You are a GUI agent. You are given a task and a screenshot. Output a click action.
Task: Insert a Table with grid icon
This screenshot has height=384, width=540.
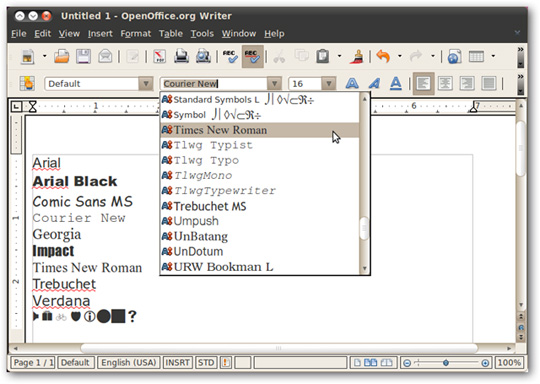(x=477, y=56)
